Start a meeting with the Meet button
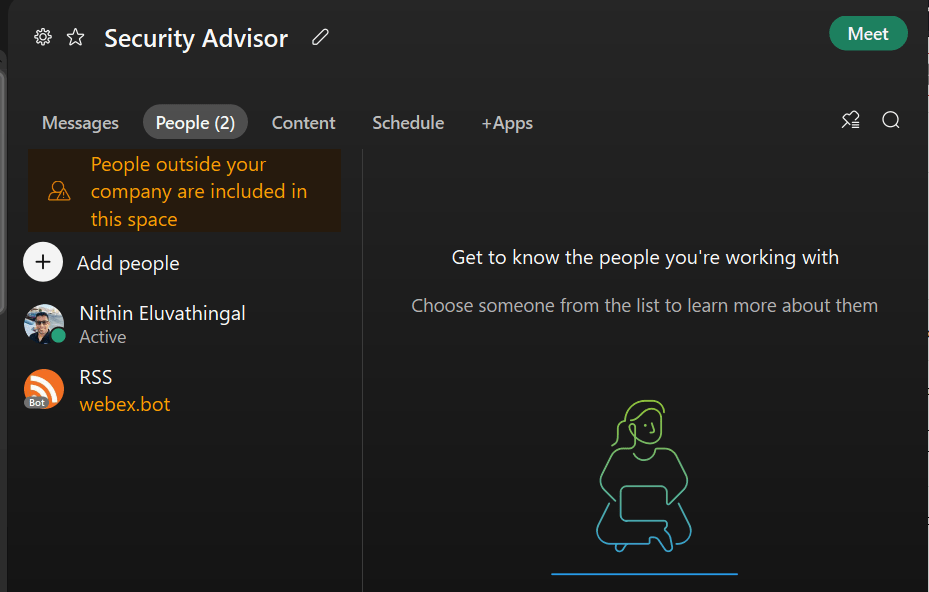Image resolution: width=929 pixels, height=592 pixels. (x=867, y=34)
